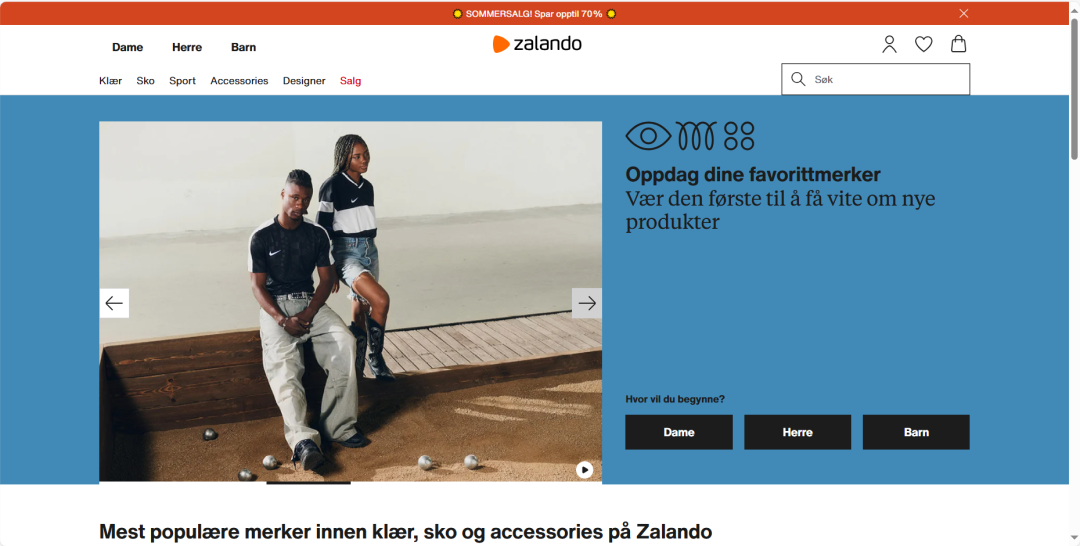Open the Klær category menu

[x=110, y=81]
